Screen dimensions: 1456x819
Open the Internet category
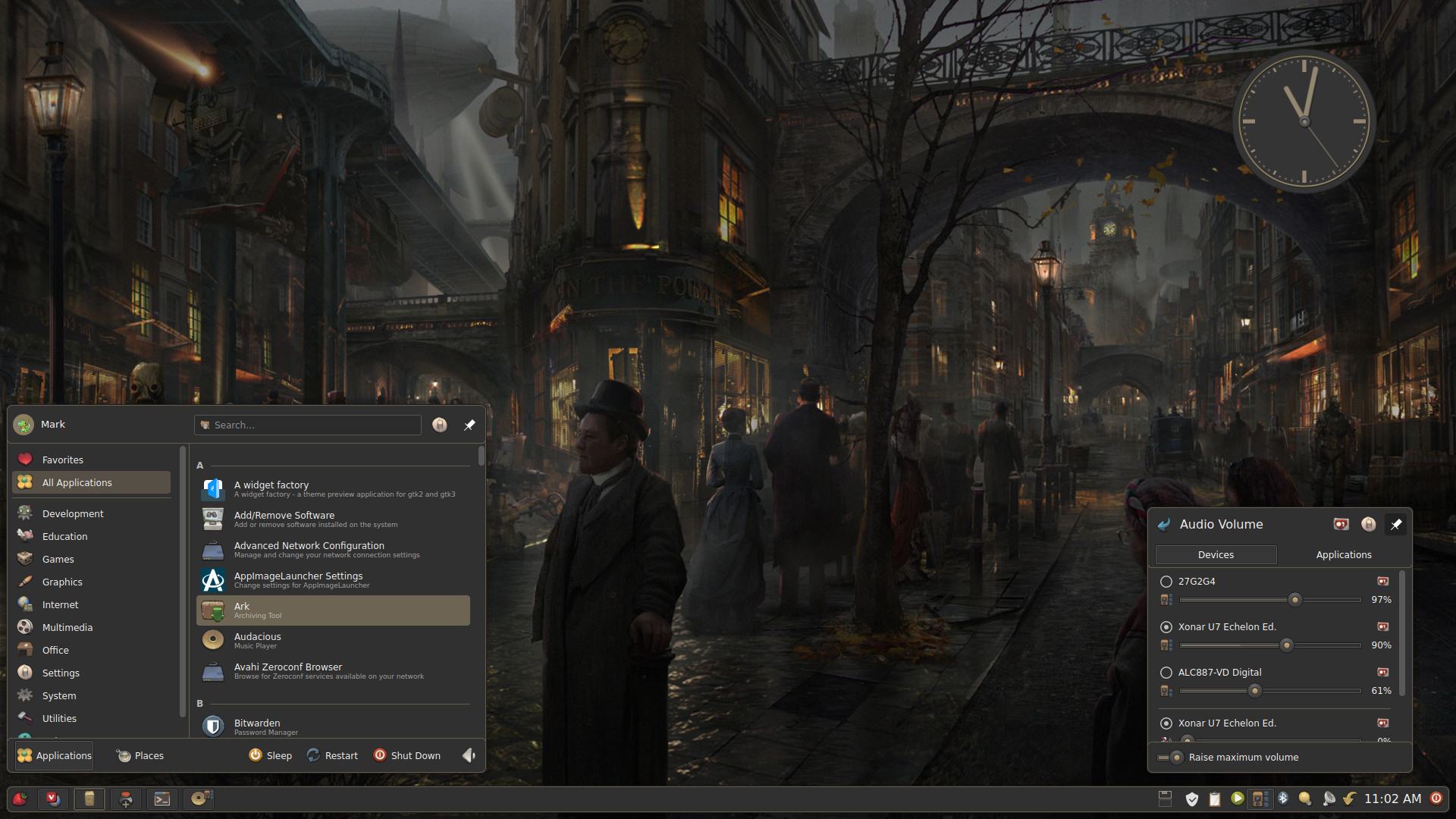[x=91, y=604]
